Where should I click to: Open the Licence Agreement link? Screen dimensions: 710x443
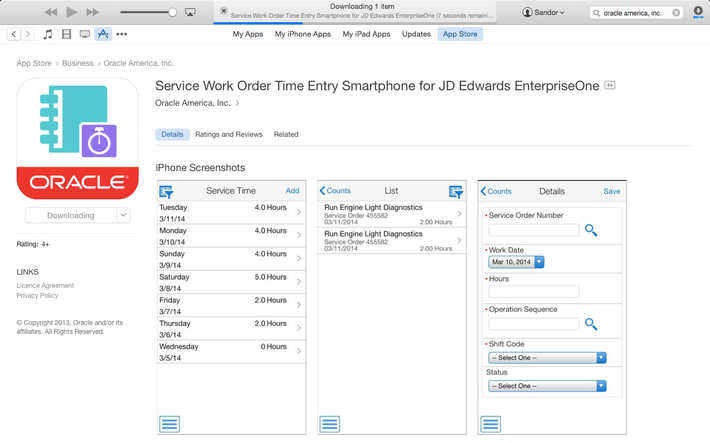45,286
